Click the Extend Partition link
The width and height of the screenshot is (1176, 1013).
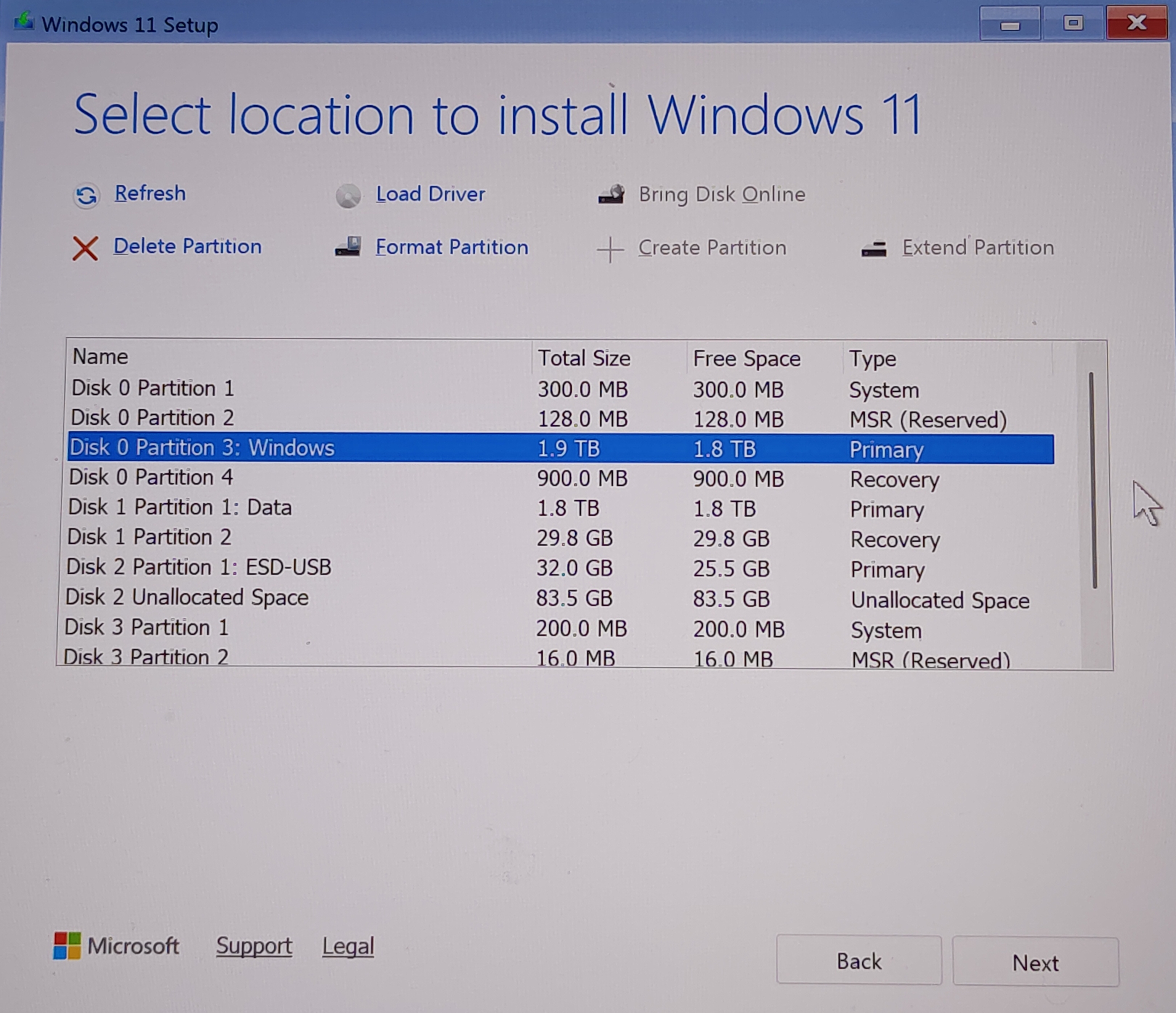pyautogui.click(x=978, y=248)
